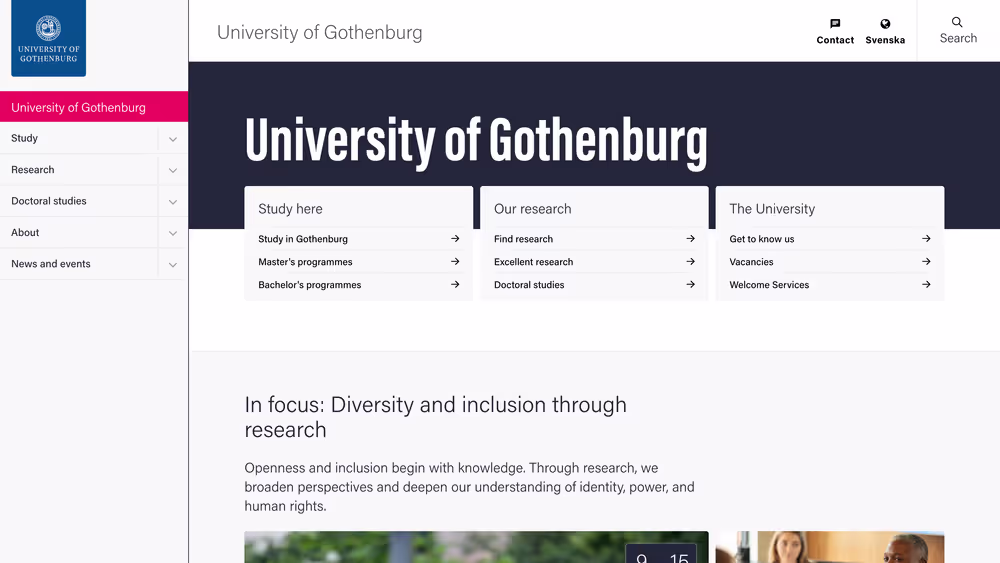The height and width of the screenshot is (563, 1000).
Task: Click arrow beside Get to know us
Action: (x=926, y=238)
